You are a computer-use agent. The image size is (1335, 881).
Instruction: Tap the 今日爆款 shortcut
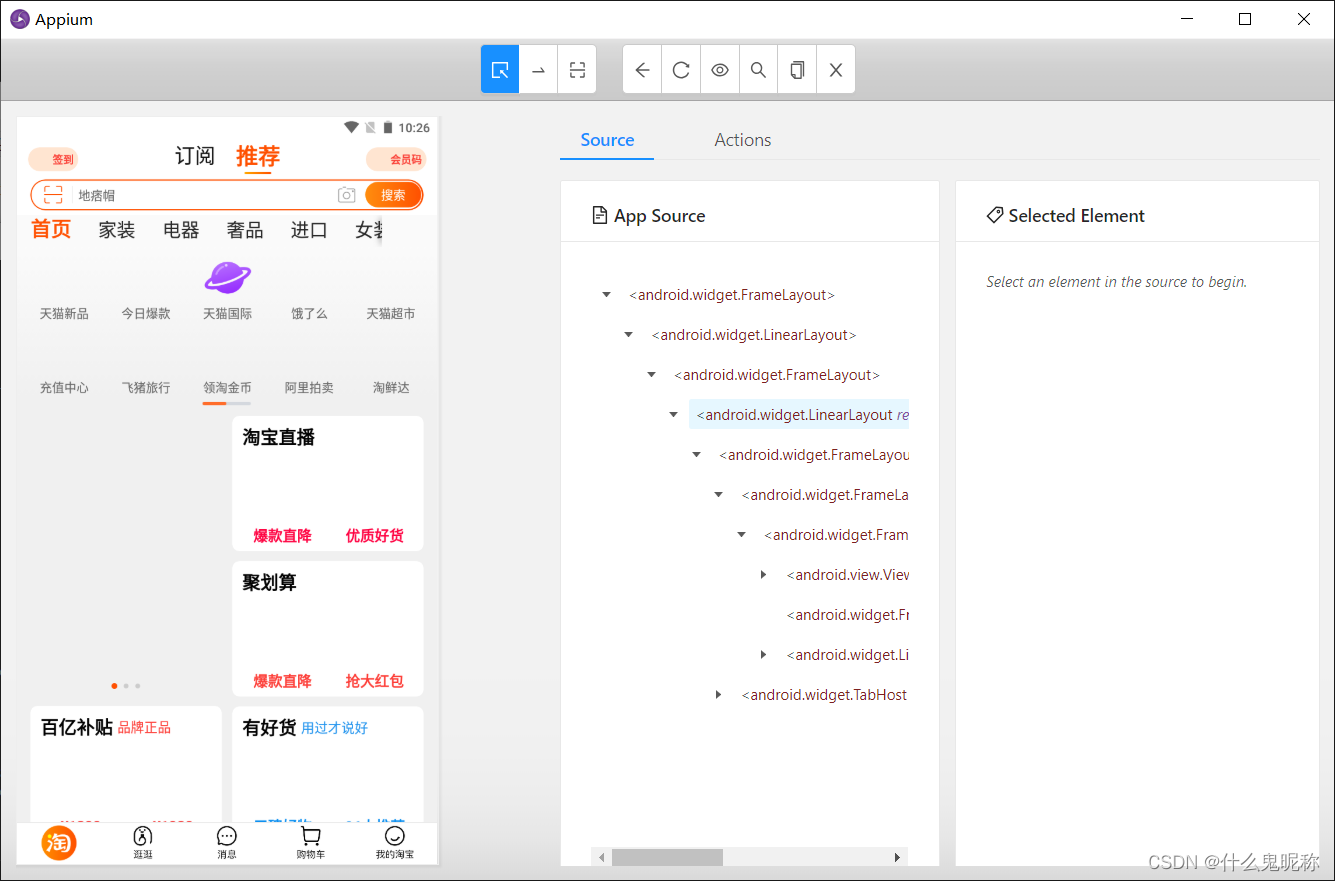coord(146,314)
